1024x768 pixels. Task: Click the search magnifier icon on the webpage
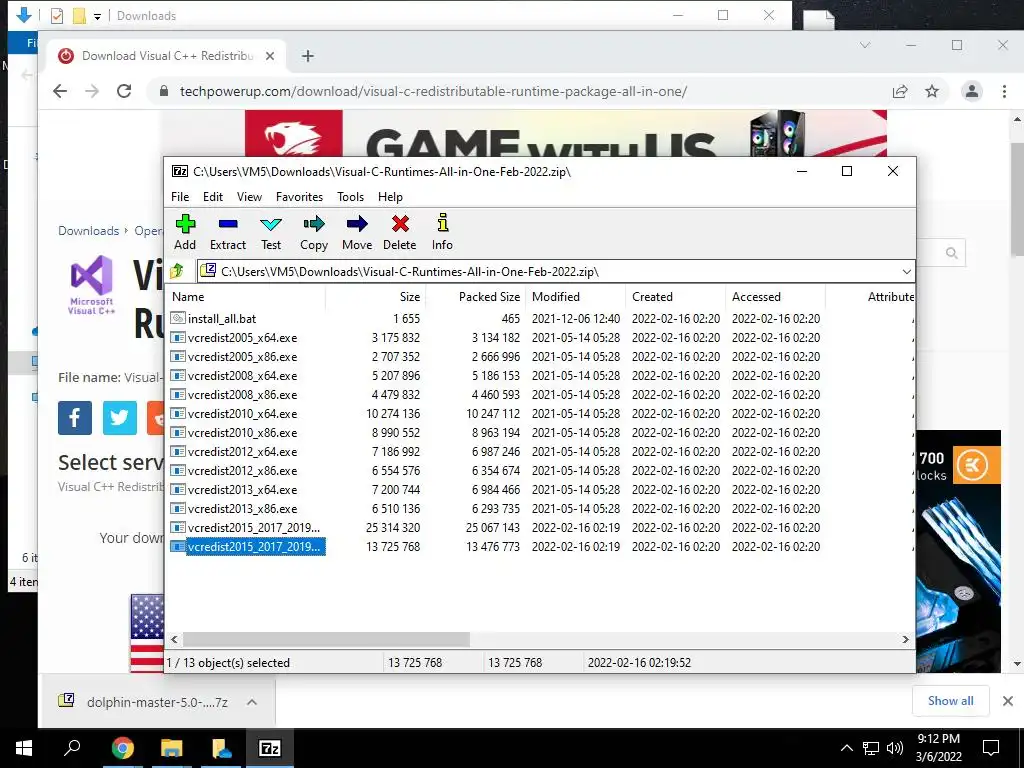click(952, 253)
